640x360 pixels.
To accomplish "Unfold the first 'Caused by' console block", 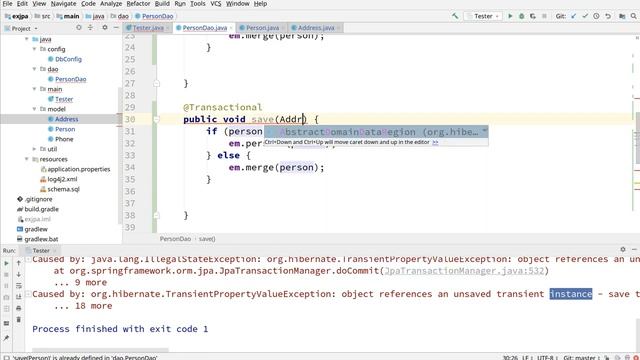I will pyautogui.click(x=28, y=259).
